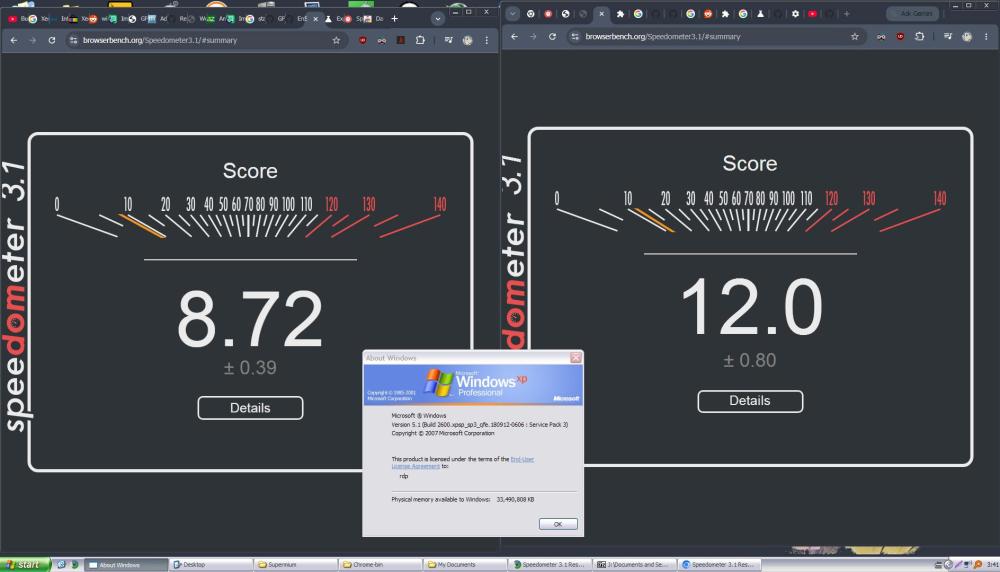Select flask icon tab in left browser
The width and height of the screenshot is (1000, 572).
(328, 19)
